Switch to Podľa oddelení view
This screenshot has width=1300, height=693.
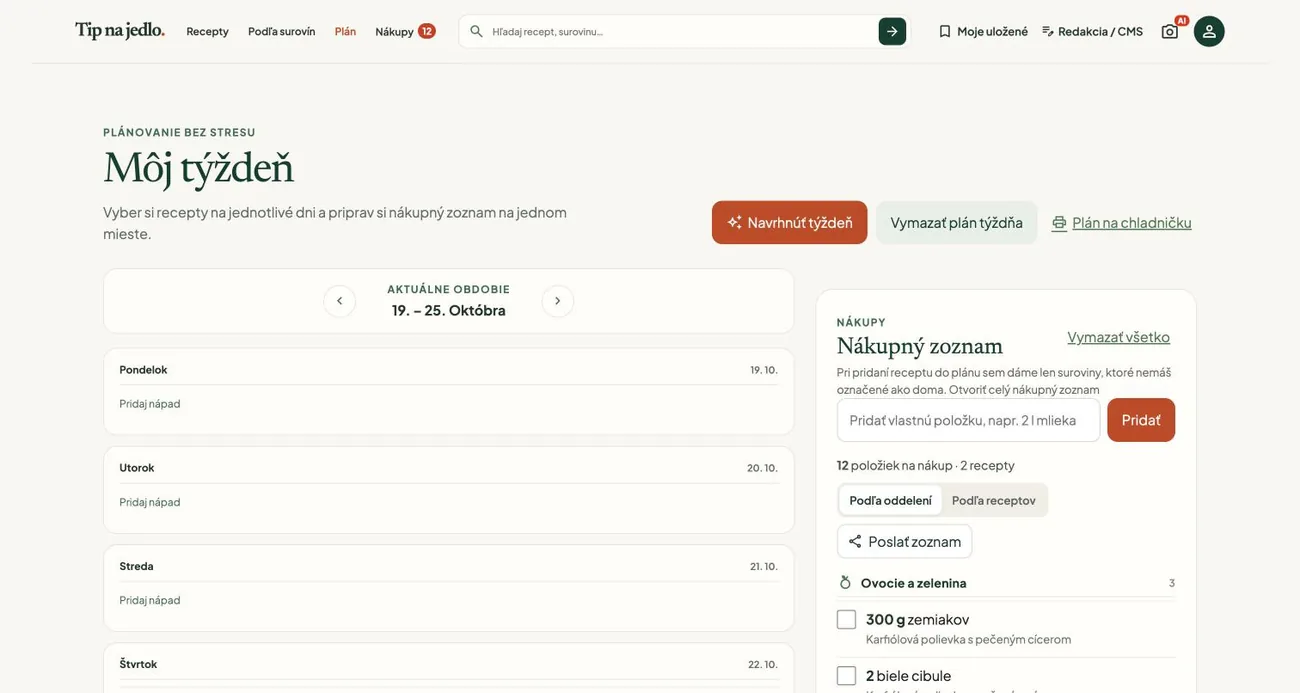890,500
